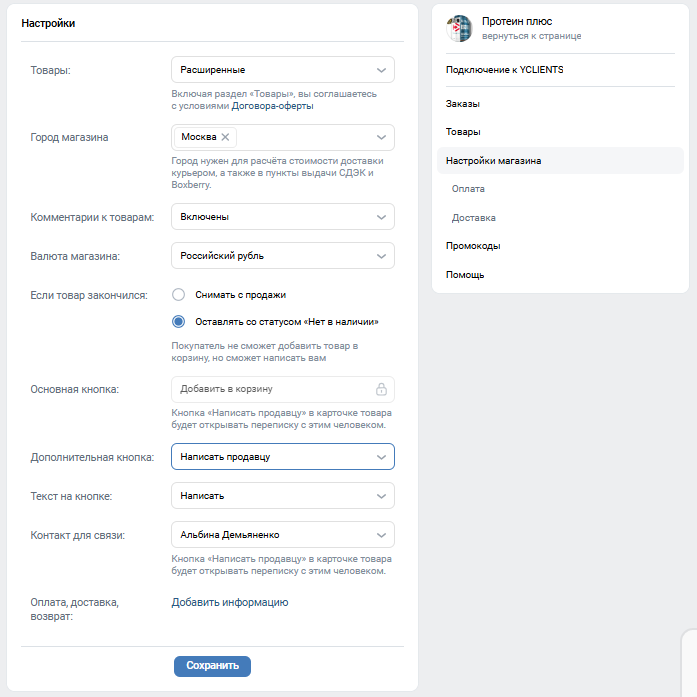Click вернуться к странице link
697x697 pixels.
531,36
